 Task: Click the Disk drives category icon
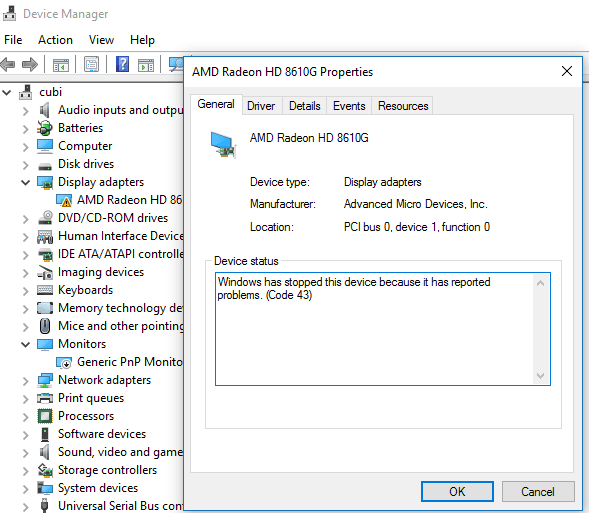[45, 166]
